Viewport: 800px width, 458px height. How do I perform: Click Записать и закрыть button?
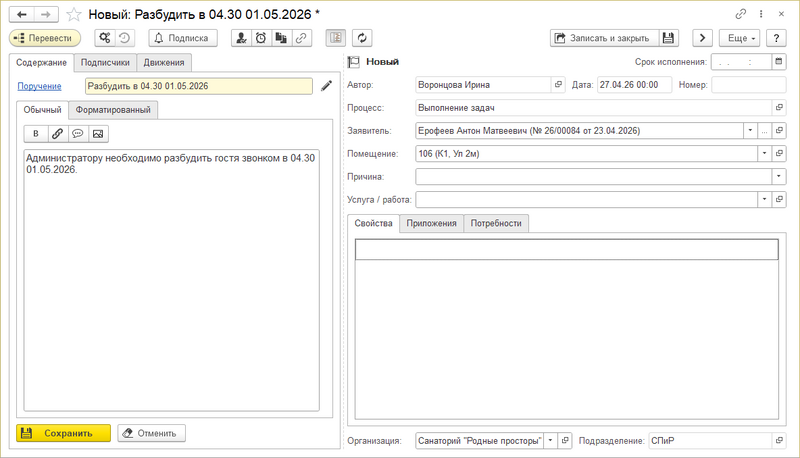(605, 38)
